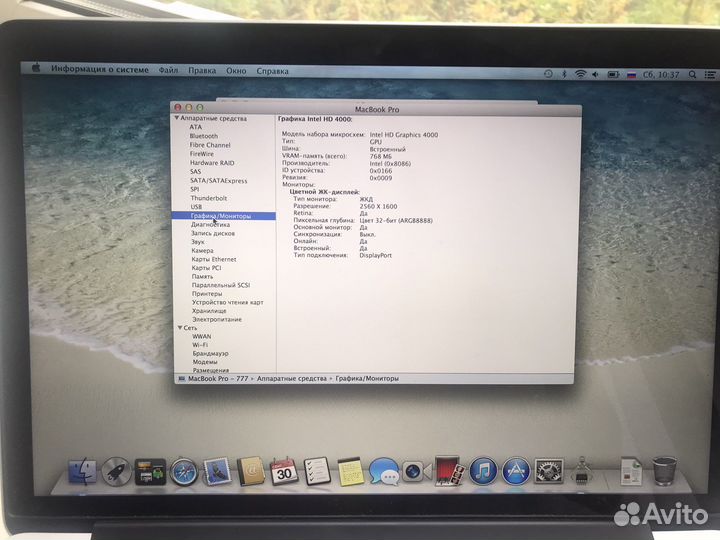Open Finder from the Dock
This screenshot has width=720, height=540.
83,471
